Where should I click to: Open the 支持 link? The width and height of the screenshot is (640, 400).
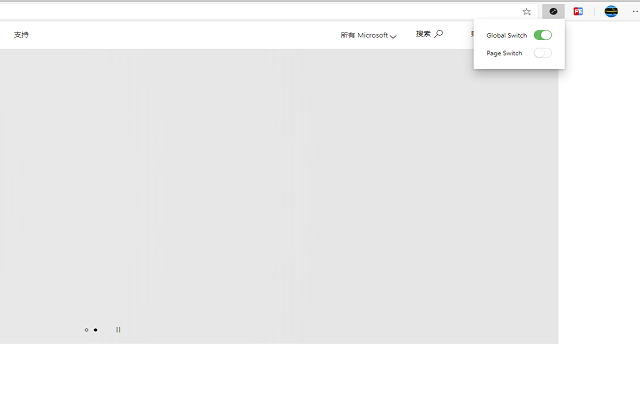21,35
